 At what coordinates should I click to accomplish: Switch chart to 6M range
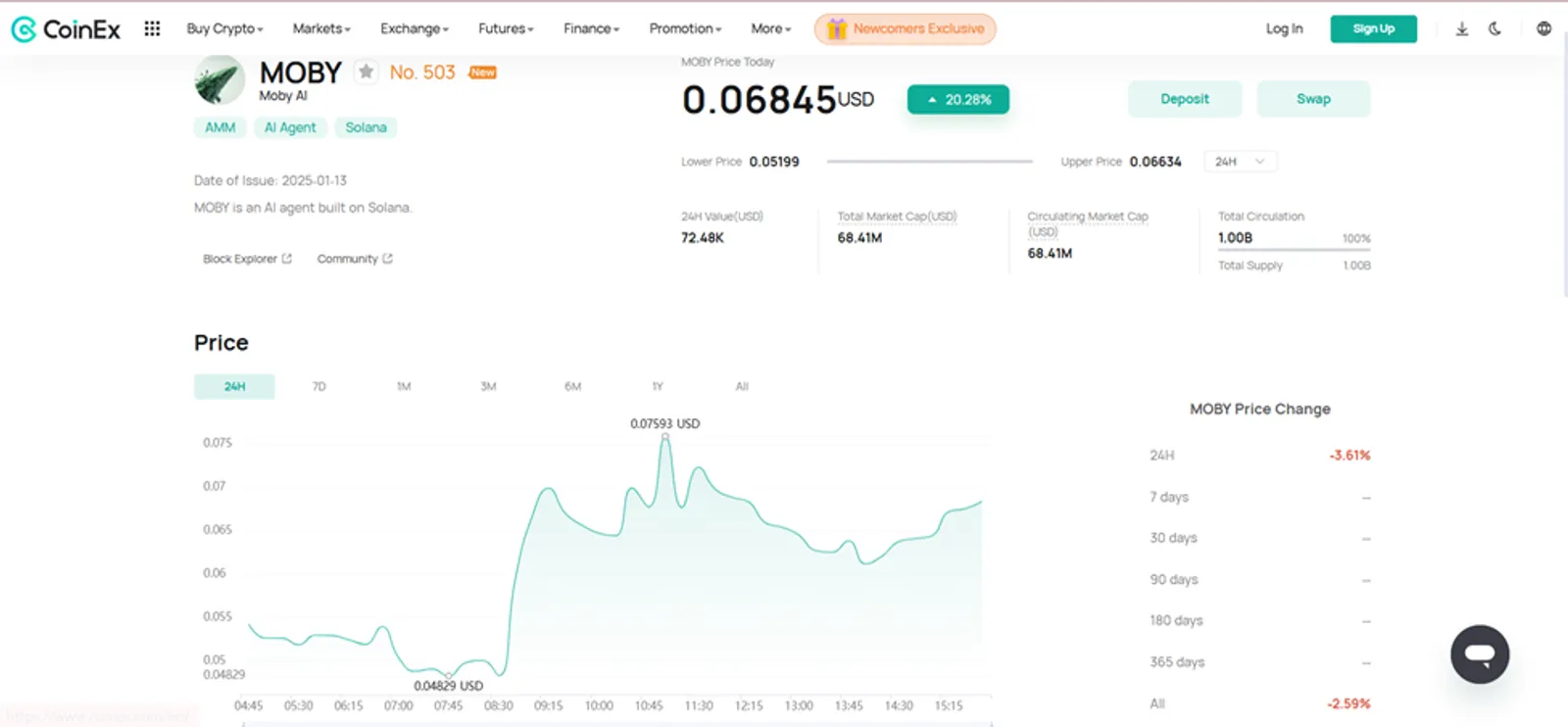pyautogui.click(x=573, y=386)
